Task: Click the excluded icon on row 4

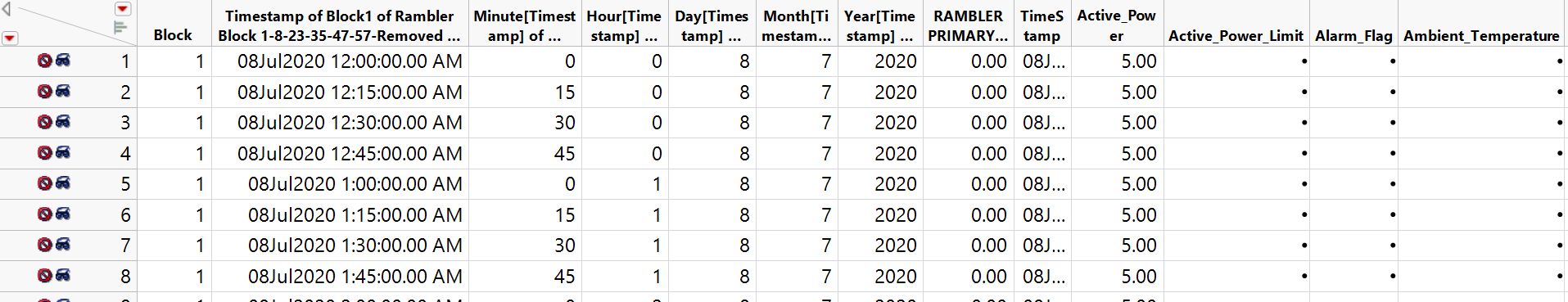Action: click(x=45, y=152)
